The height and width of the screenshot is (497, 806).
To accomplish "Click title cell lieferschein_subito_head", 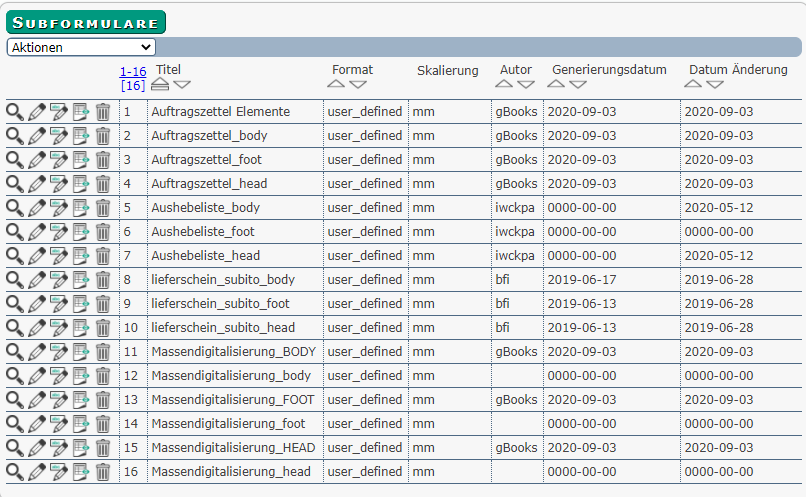I will point(223,328).
